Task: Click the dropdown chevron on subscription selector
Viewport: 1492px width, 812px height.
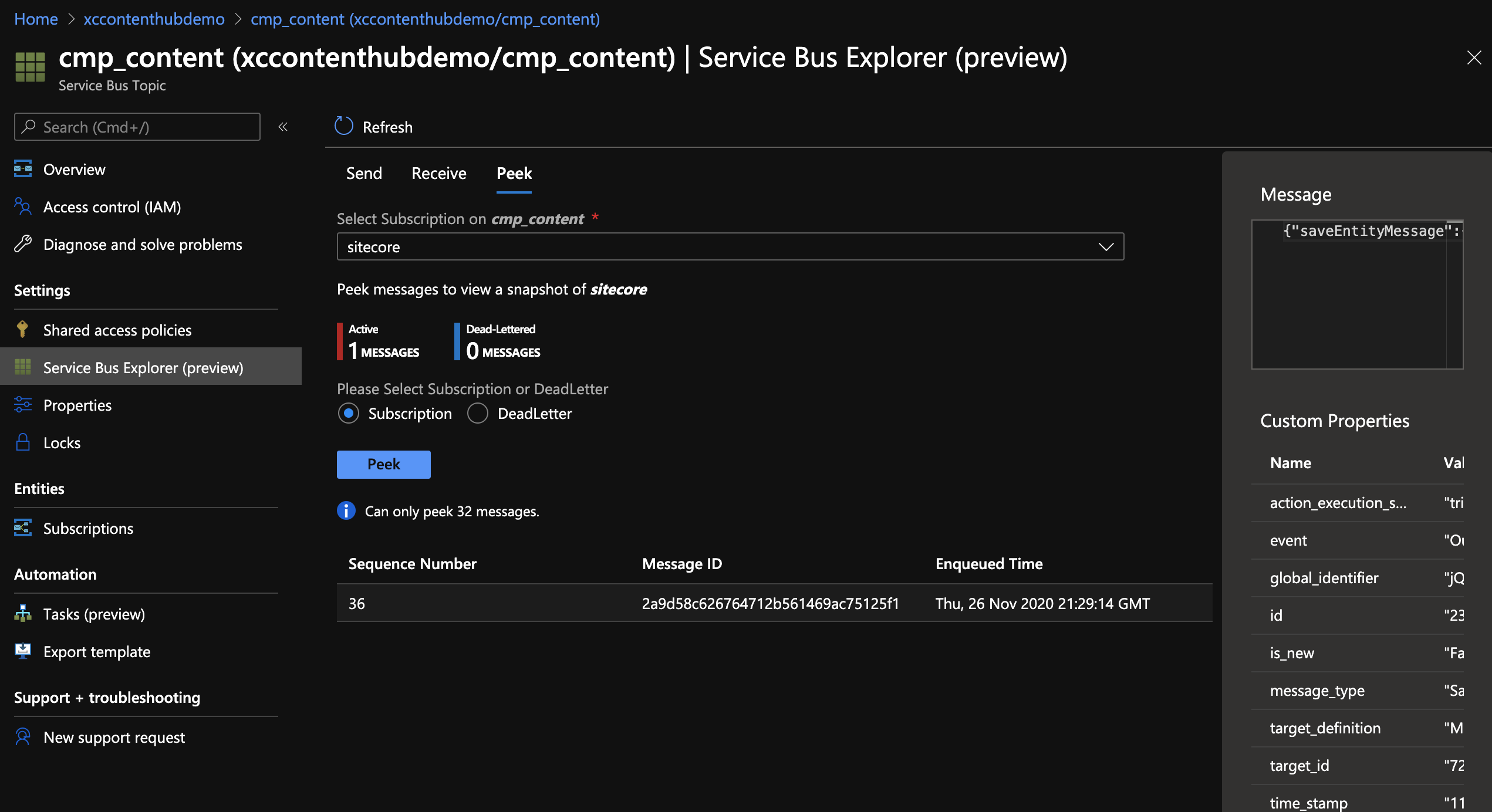Action: [1106, 247]
